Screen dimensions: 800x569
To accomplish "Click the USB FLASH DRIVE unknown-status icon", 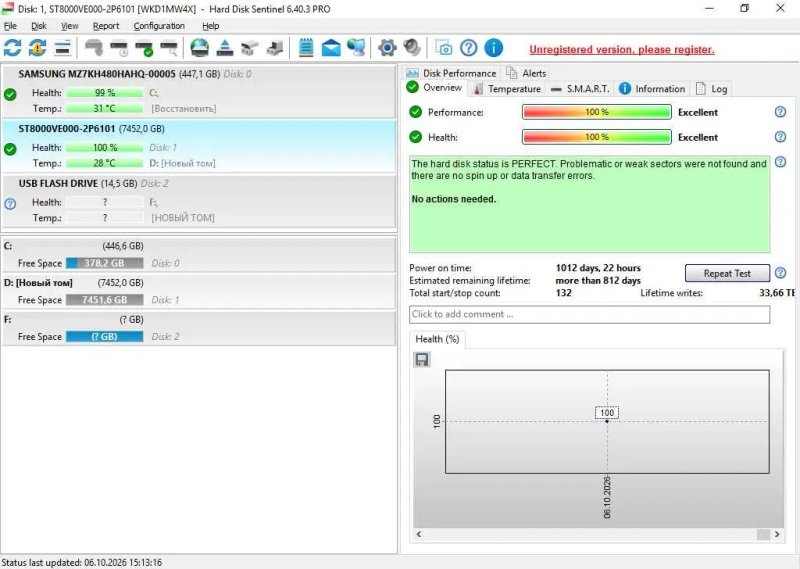I will coord(10,204).
